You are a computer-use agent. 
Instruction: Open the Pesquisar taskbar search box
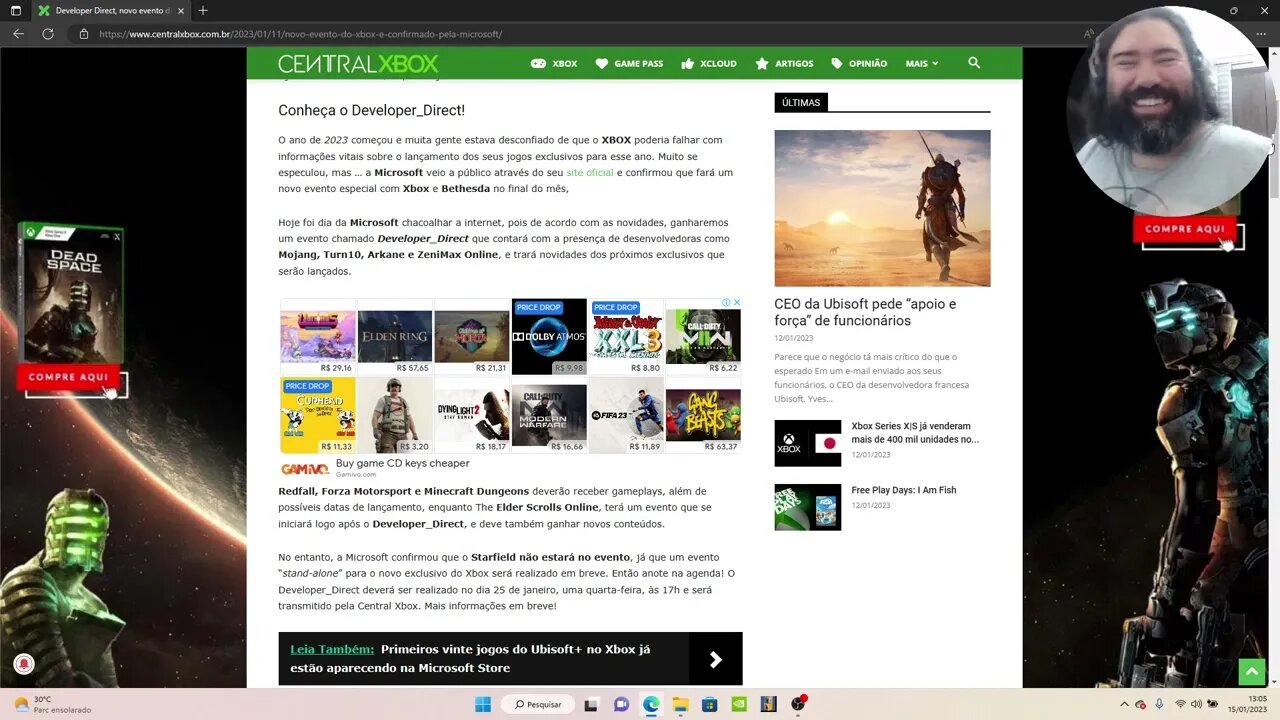coord(539,704)
